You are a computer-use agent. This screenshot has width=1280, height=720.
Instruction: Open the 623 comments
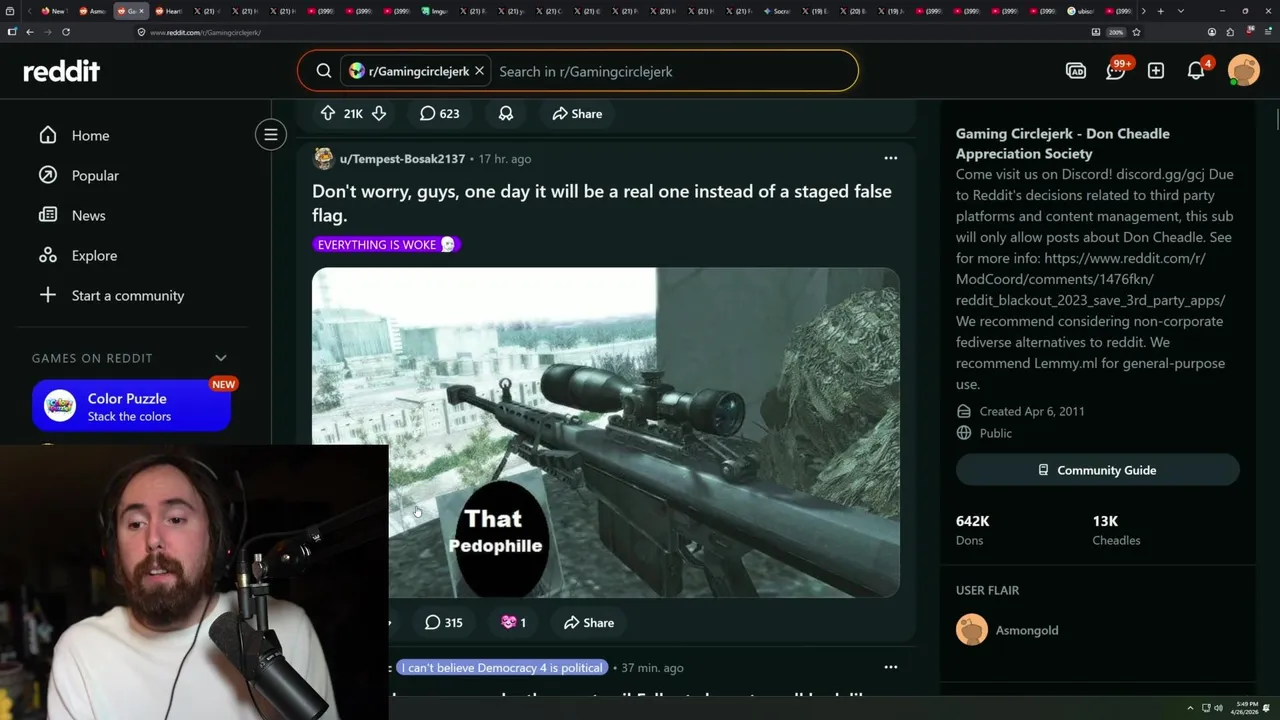(440, 114)
